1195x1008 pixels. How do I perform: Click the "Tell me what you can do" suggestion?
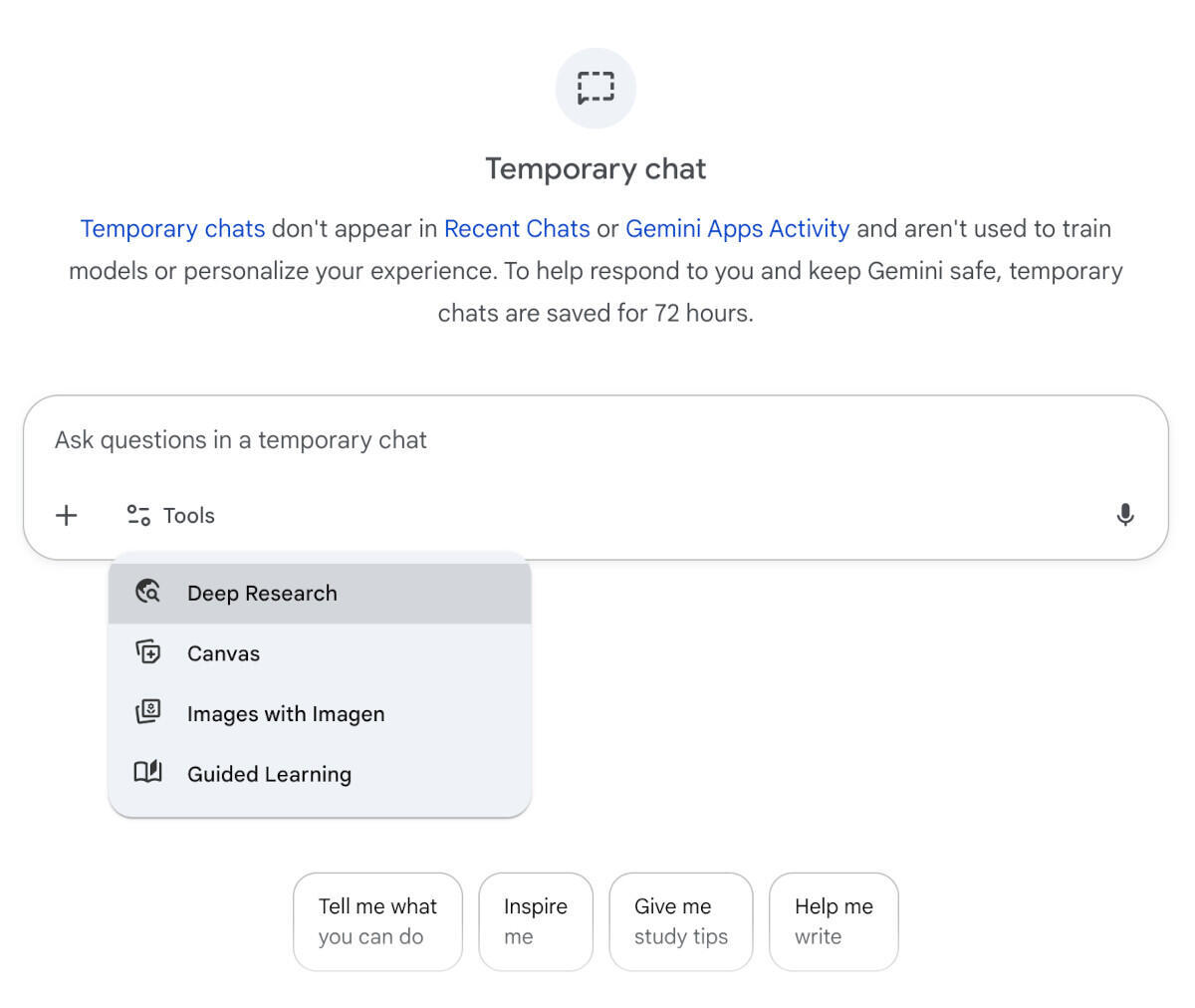coord(377,921)
